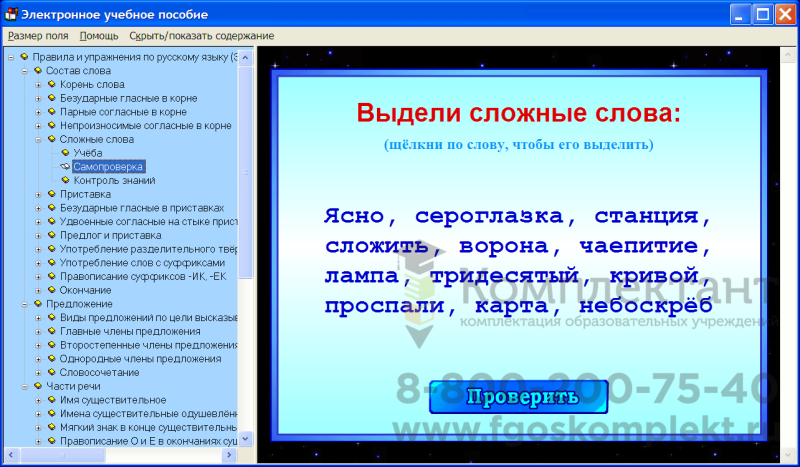800x467 pixels.
Task: Click the content area scroll-up arrow
Action: [x=787, y=55]
